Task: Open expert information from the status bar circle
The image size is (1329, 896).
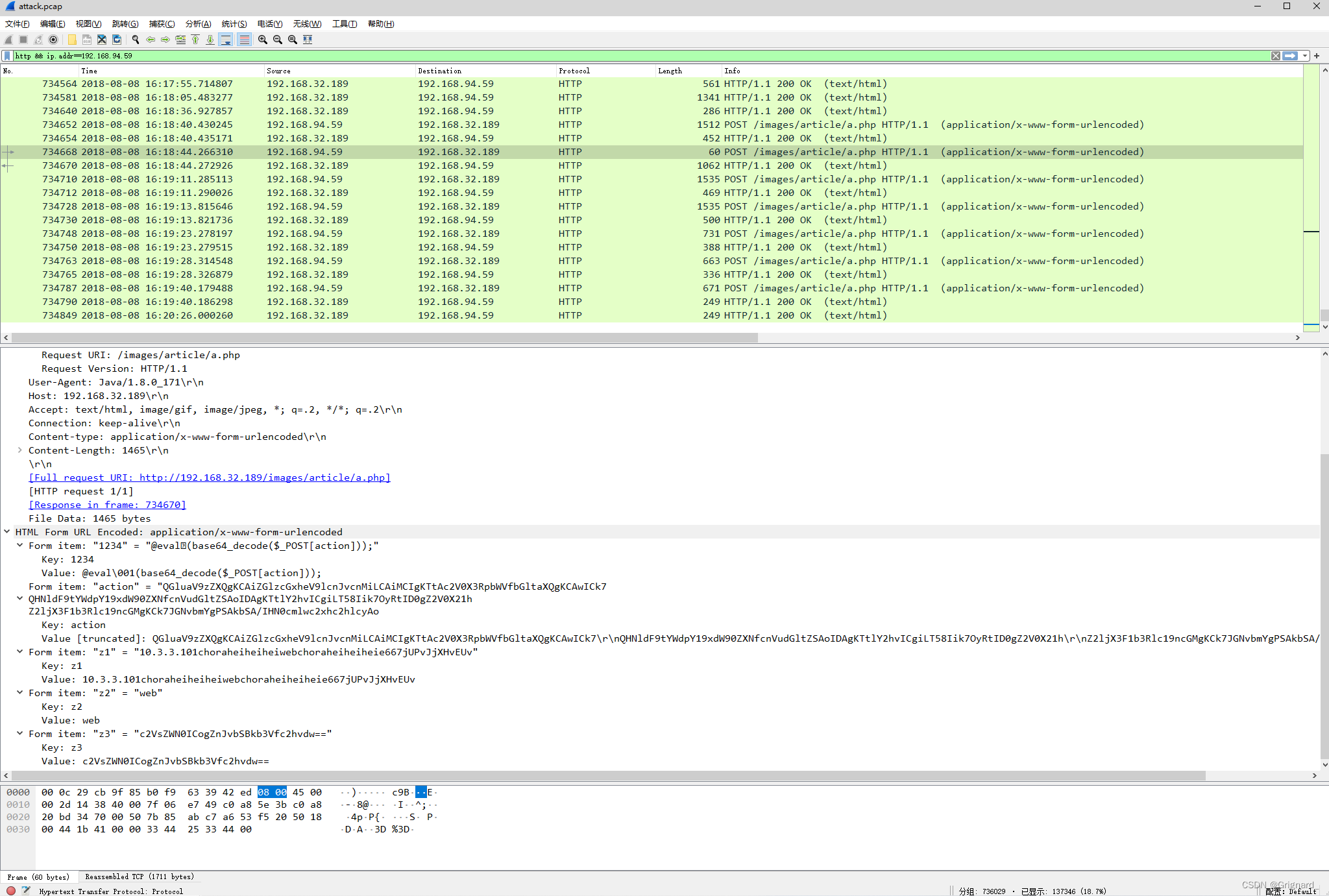Action: coord(11,891)
